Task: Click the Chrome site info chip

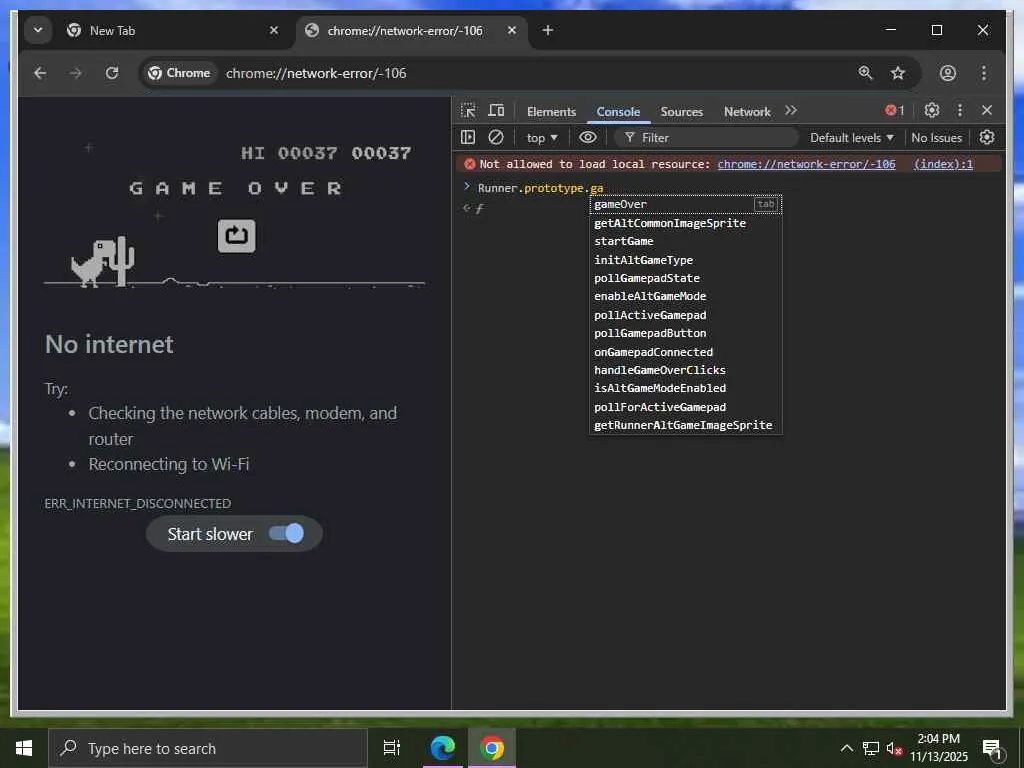Action: 179,72
